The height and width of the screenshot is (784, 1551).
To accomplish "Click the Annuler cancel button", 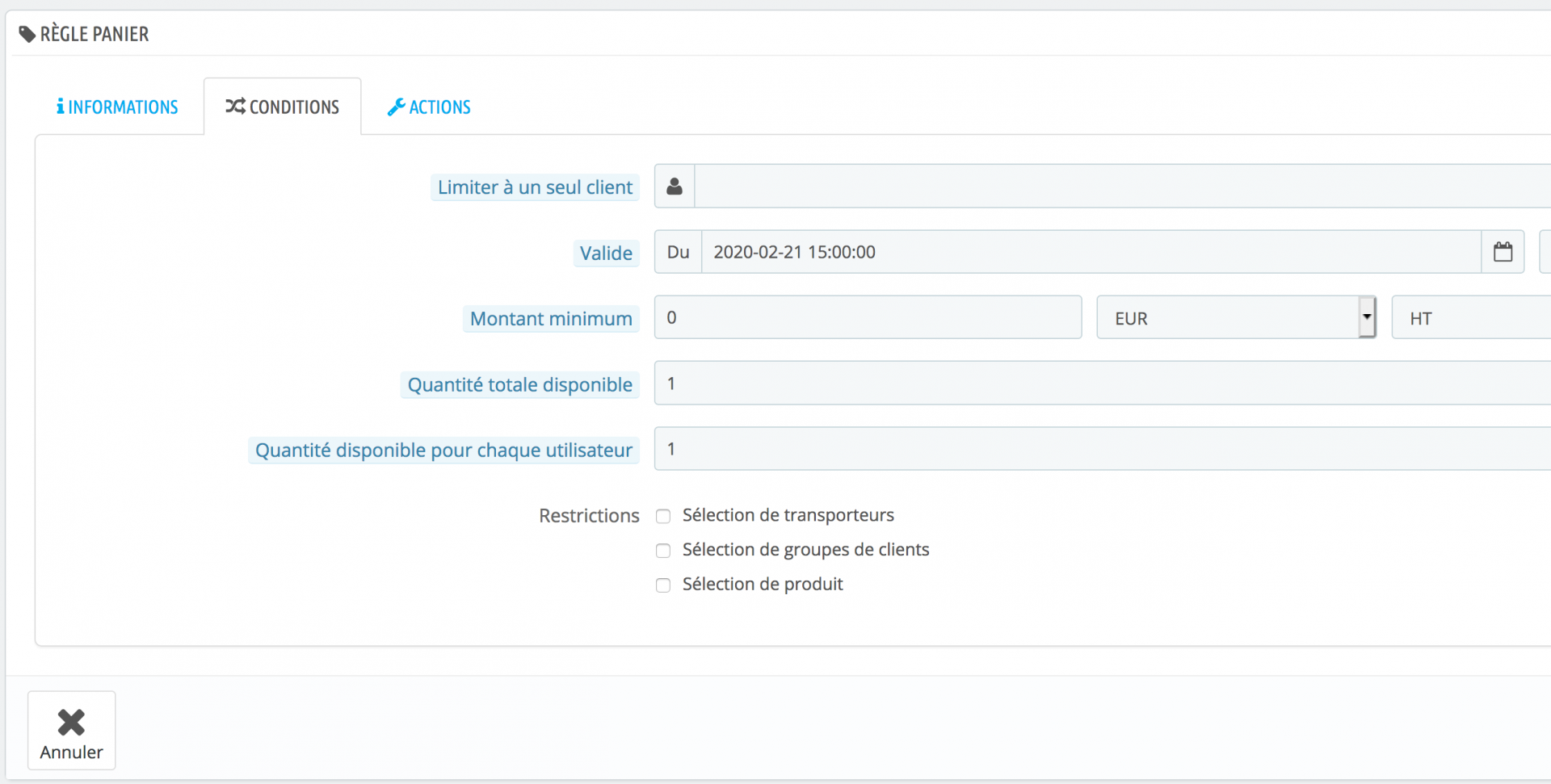I will [x=72, y=730].
